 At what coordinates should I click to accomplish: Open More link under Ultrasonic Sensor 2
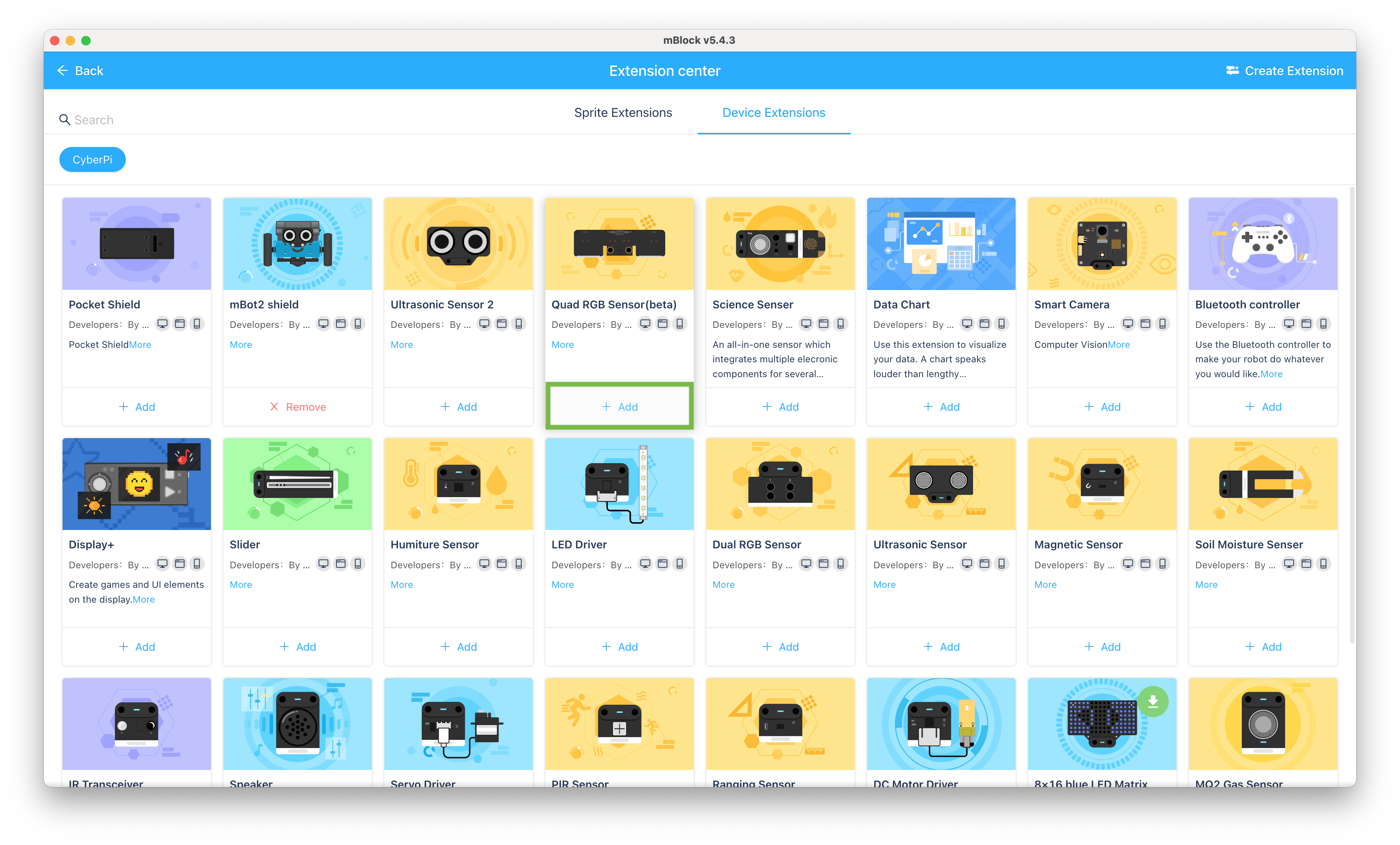(x=401, y=345)
